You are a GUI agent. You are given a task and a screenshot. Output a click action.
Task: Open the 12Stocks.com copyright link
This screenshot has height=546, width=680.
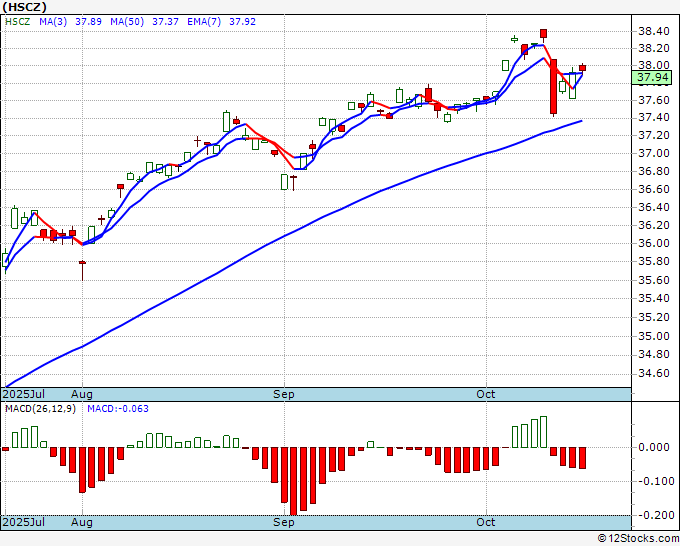tap(638, 539)
